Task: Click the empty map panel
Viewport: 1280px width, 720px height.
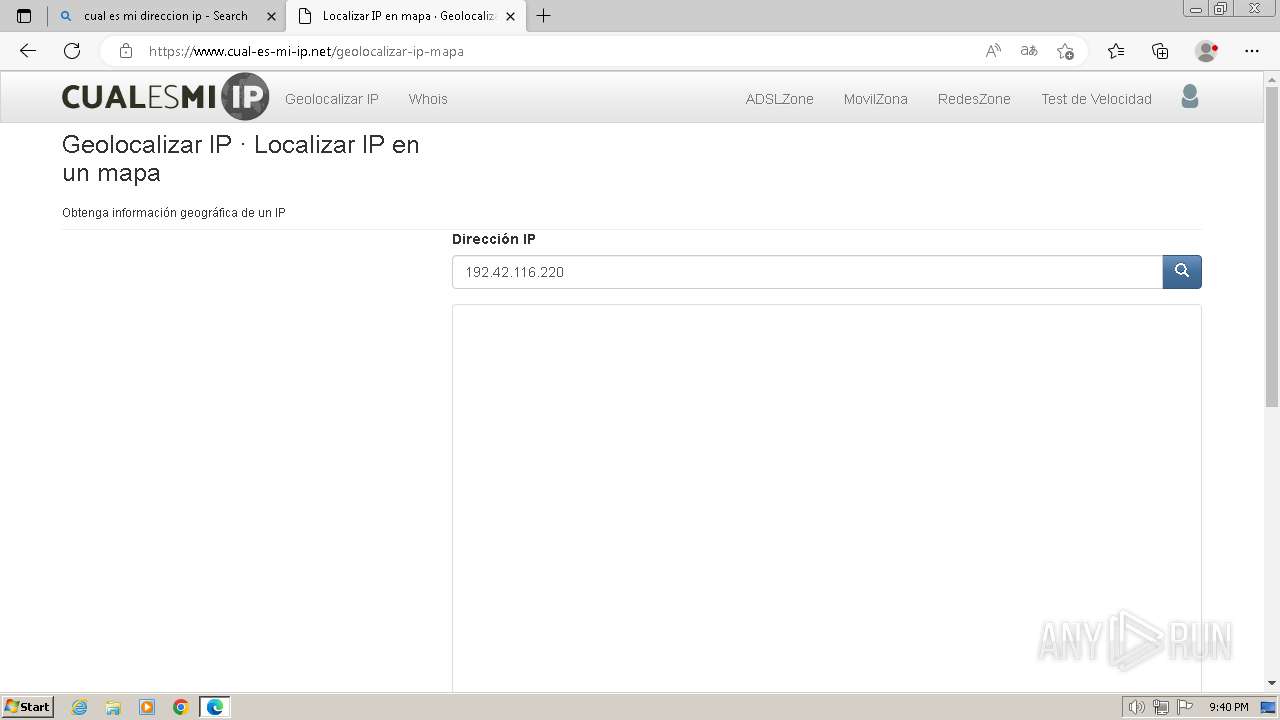Action: pos(827,498)
